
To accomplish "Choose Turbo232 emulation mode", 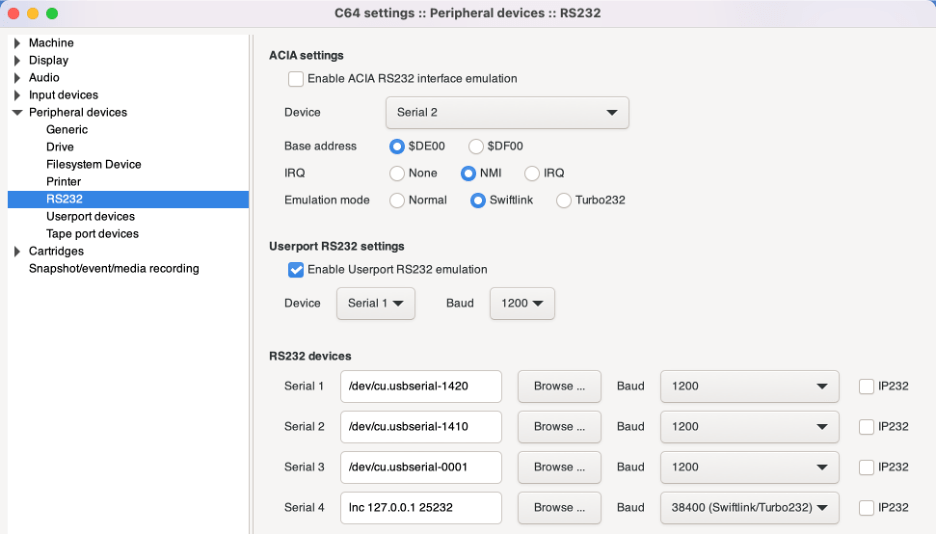I will (x=564, y=200).
